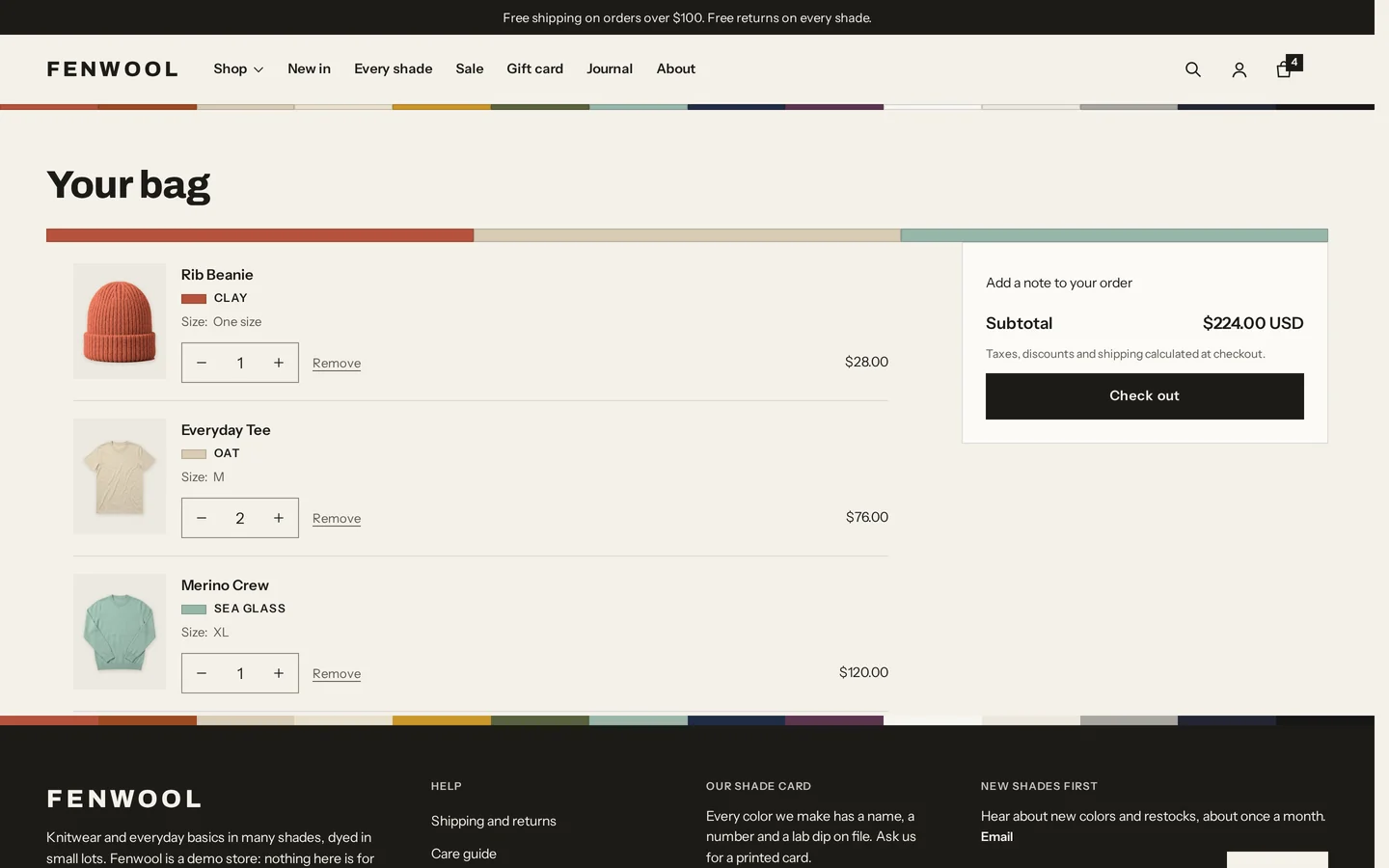Click the Everyday Tee thumbnail image
The width and height of the screenshot is (1389, 868).
click(x=120, y=476)
